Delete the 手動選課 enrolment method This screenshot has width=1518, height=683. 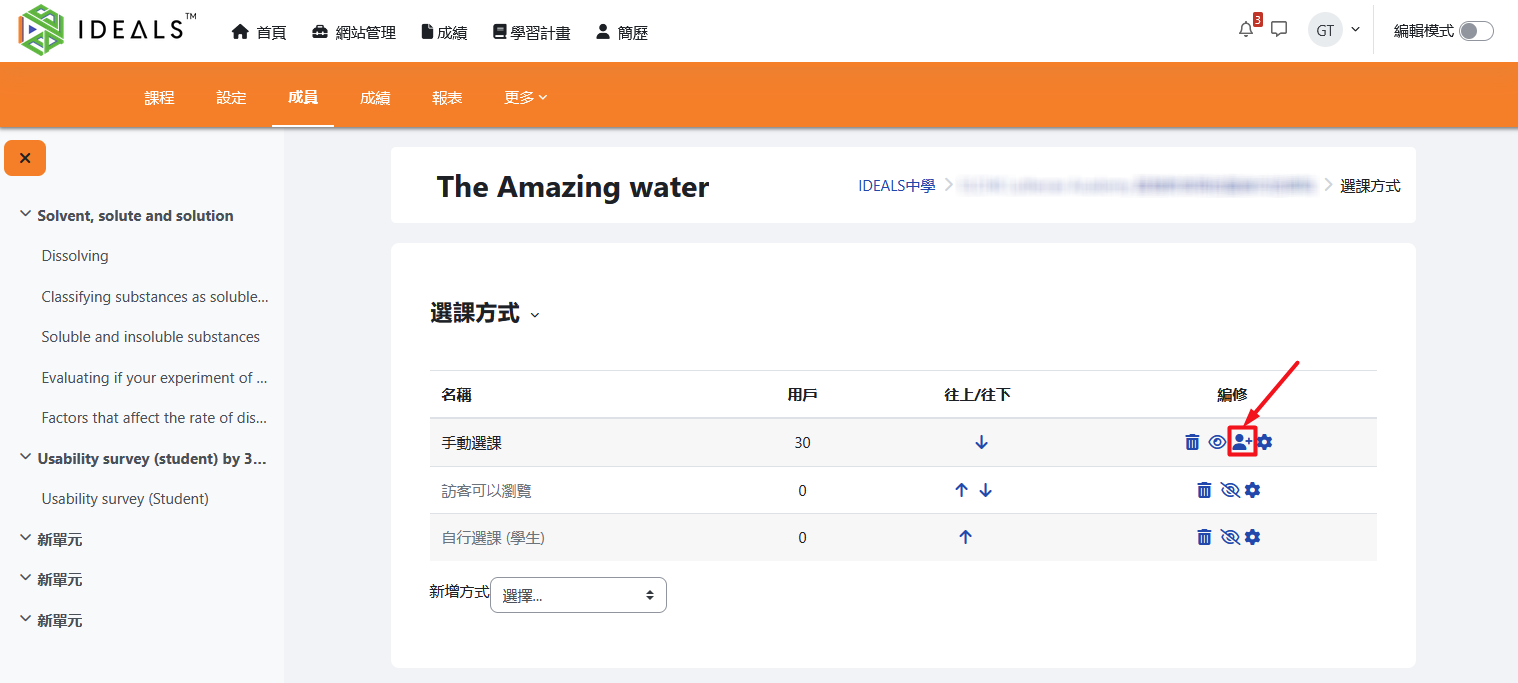[1192, 442]
